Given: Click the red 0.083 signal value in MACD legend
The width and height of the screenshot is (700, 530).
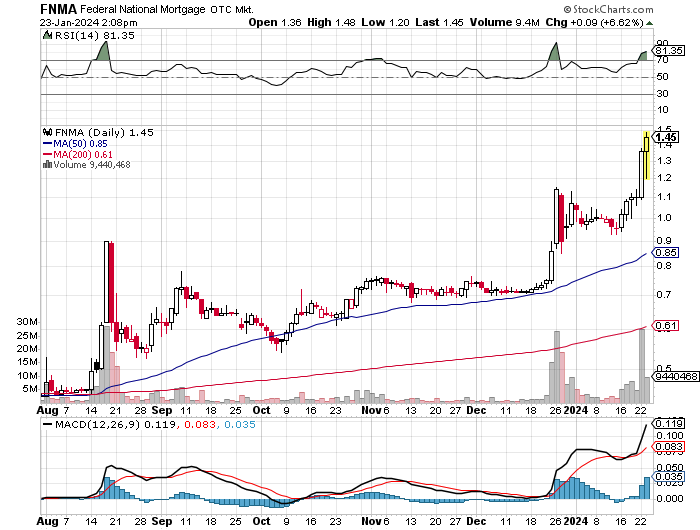Looking at the screenshot, I should (199, 425).
